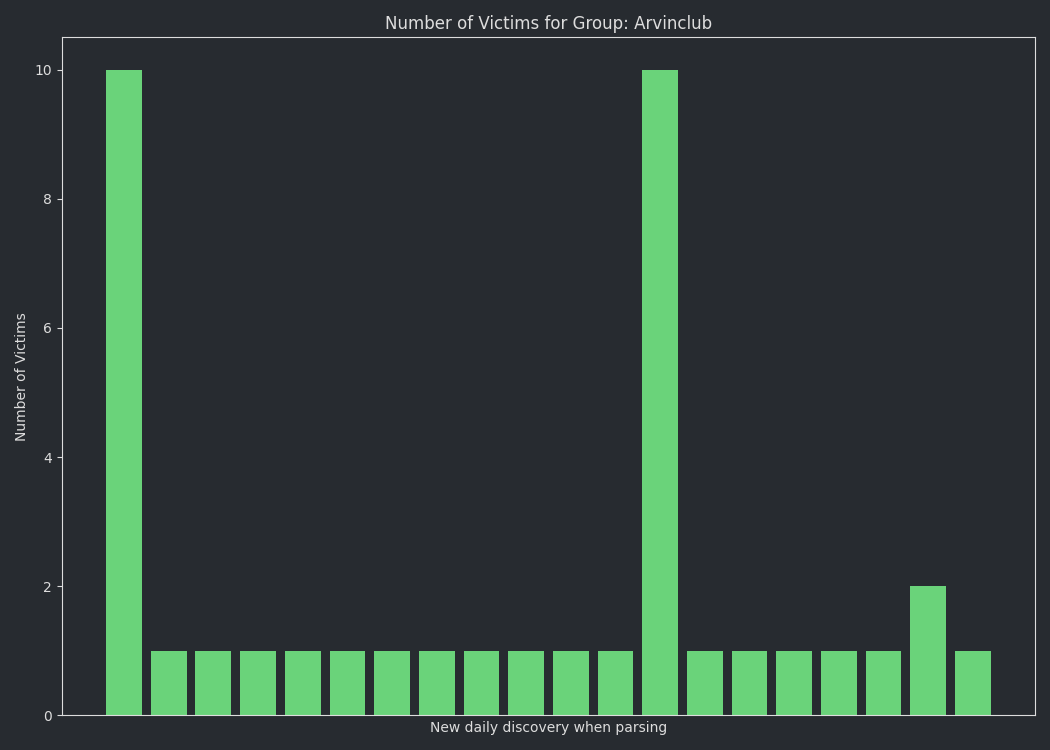
Task: Click the chart title mentioning Arvinclub
Action: tap(548, 23)
